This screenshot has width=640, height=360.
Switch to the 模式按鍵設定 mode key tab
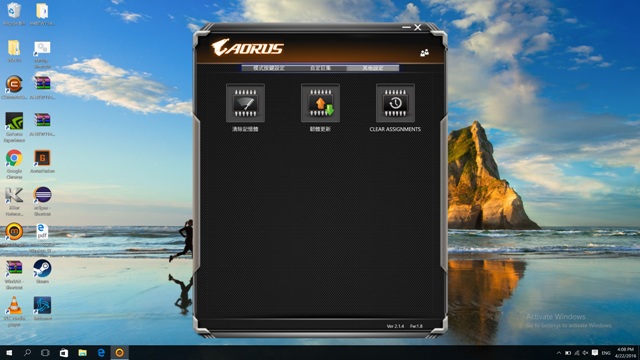click(x=268, y=68)
